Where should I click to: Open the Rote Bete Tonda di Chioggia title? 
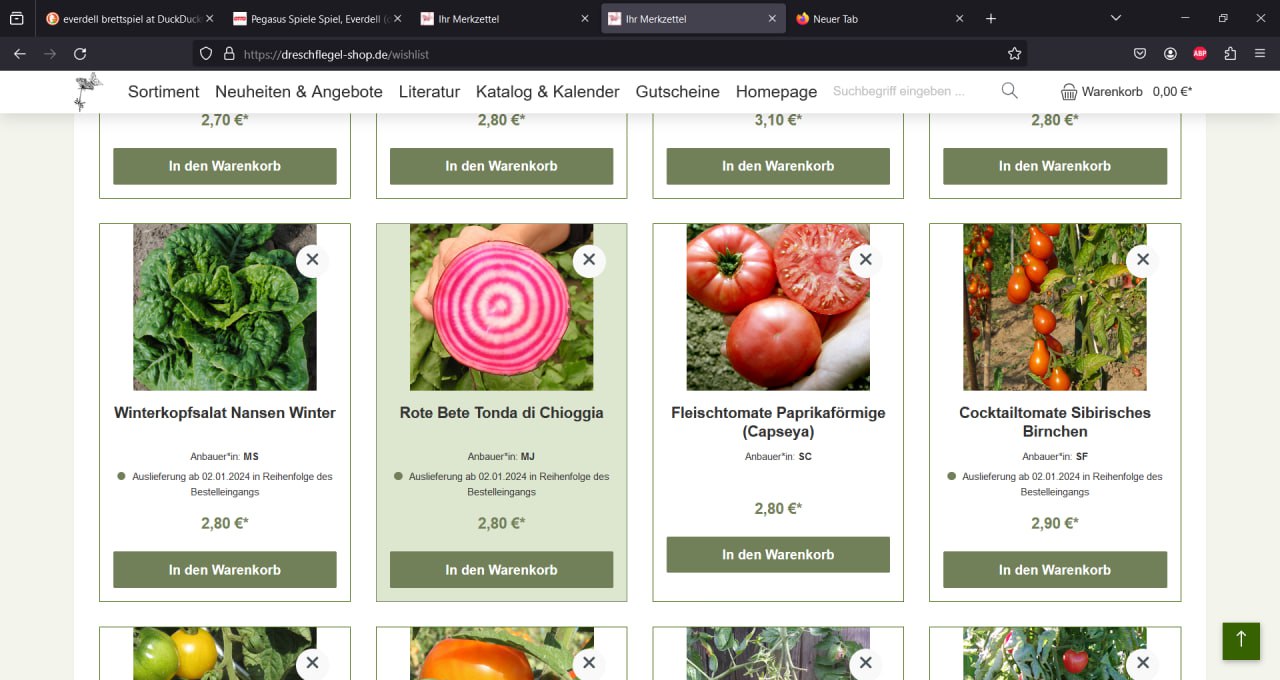(x=501, y=413)
